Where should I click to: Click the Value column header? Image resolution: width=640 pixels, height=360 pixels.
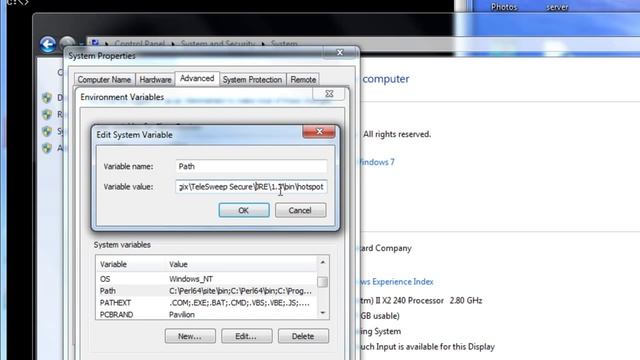point(242,264)
